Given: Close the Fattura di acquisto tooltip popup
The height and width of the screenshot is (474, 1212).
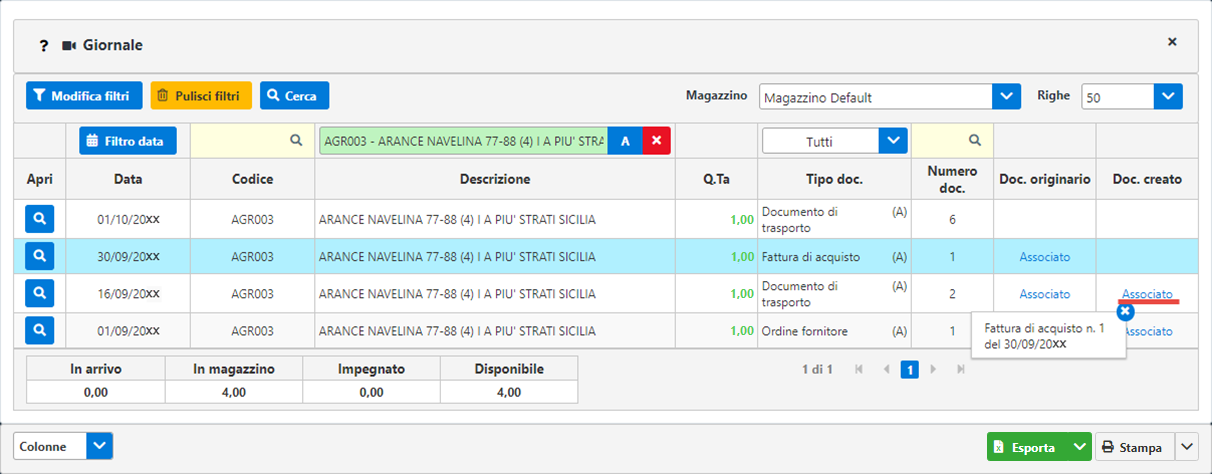Looking at the screenshot, I should point(1125,312).
